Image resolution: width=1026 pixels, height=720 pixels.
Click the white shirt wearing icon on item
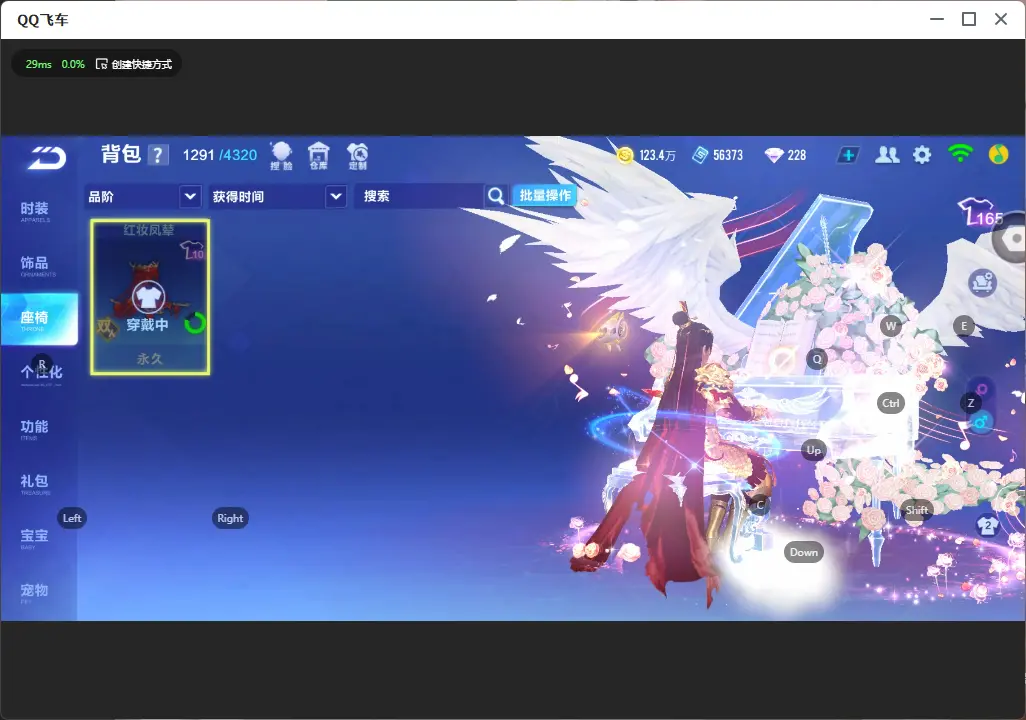click(149, 298)
